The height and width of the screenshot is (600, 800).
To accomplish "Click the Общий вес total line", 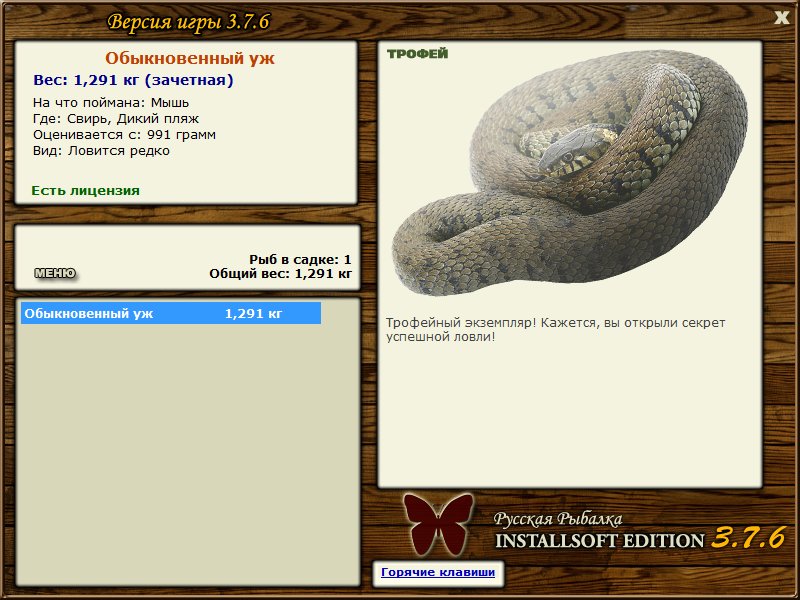I will (281, 273).
